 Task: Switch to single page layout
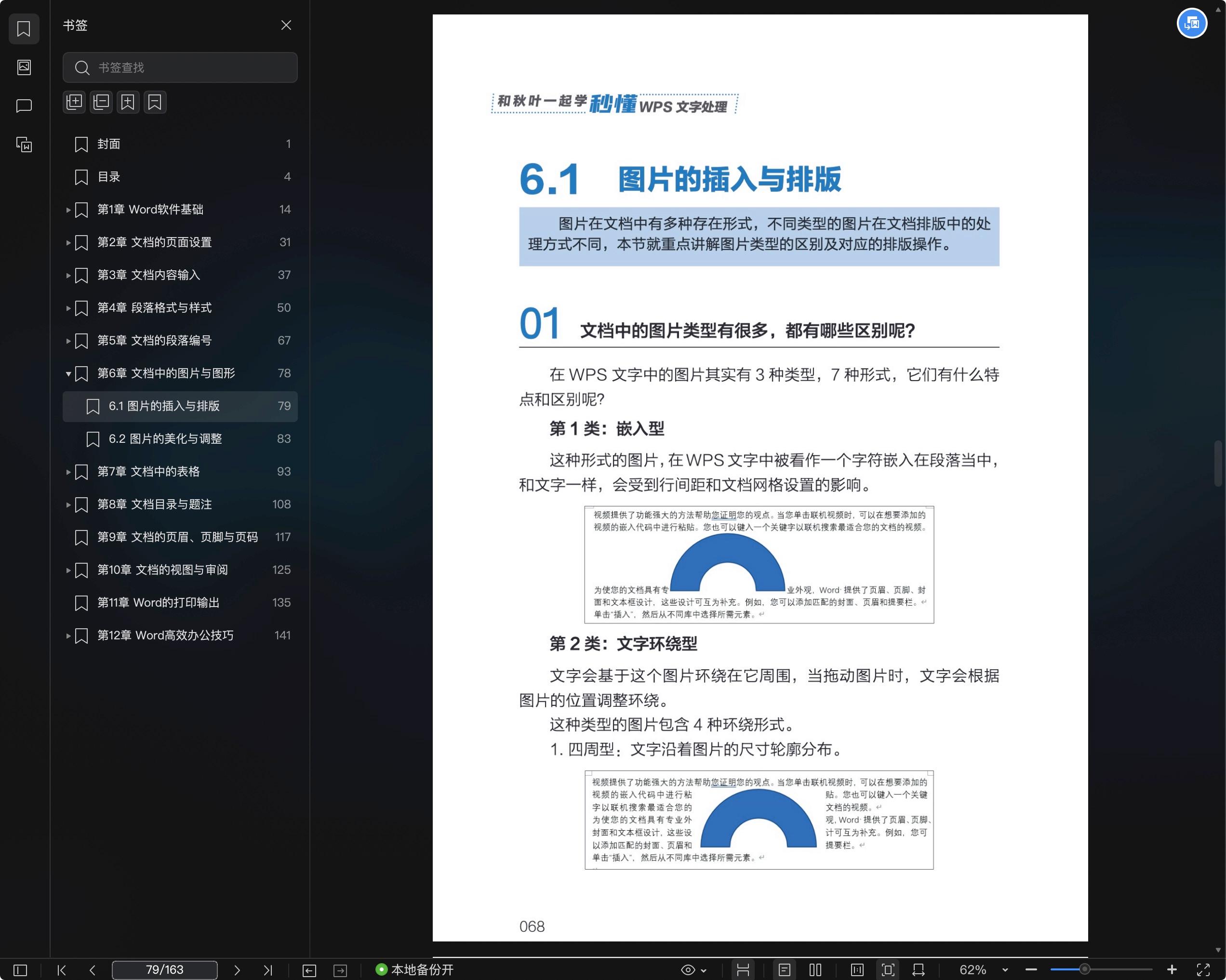(784, 970)
